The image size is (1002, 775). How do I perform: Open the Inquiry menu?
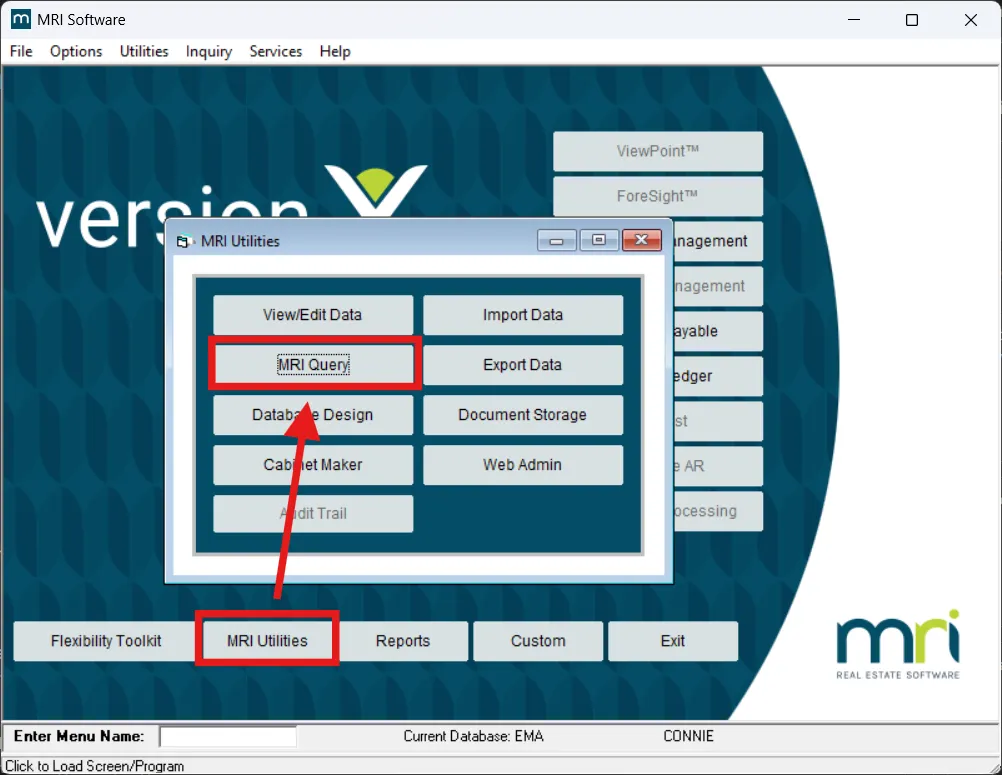pyautogui.click(x=208, y=51)
